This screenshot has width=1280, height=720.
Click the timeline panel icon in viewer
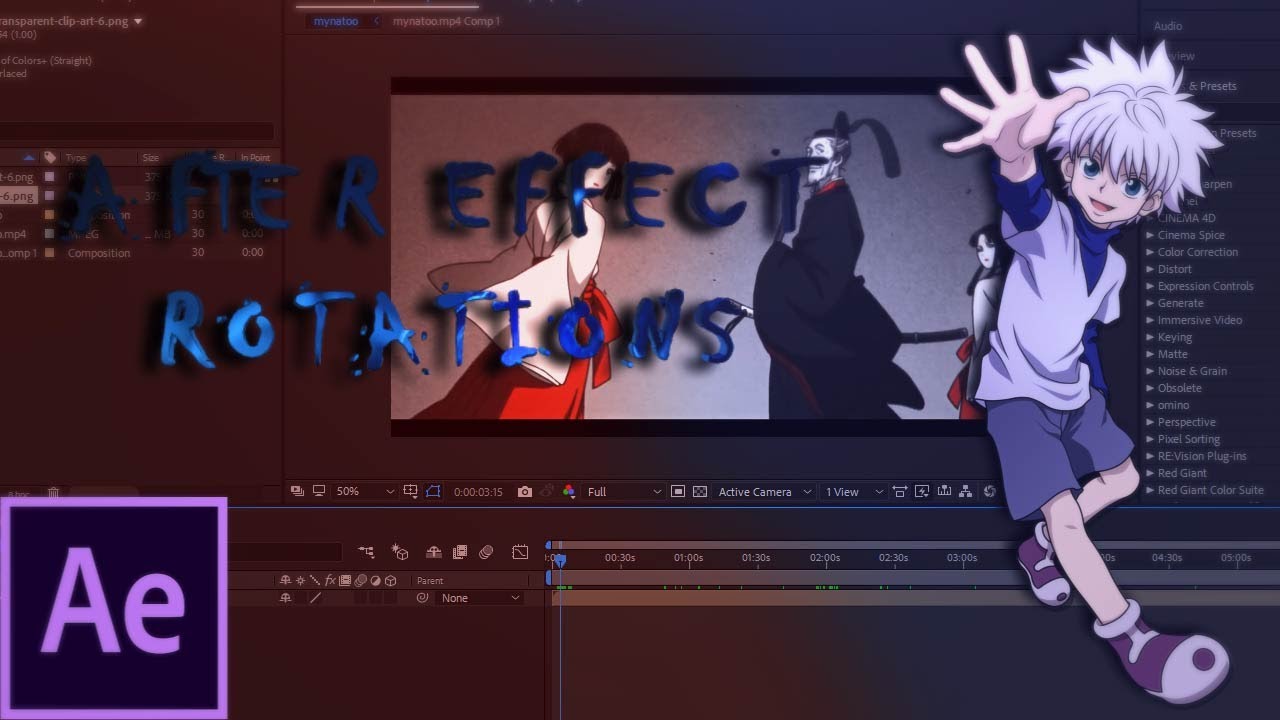click(x=943, y=491)
